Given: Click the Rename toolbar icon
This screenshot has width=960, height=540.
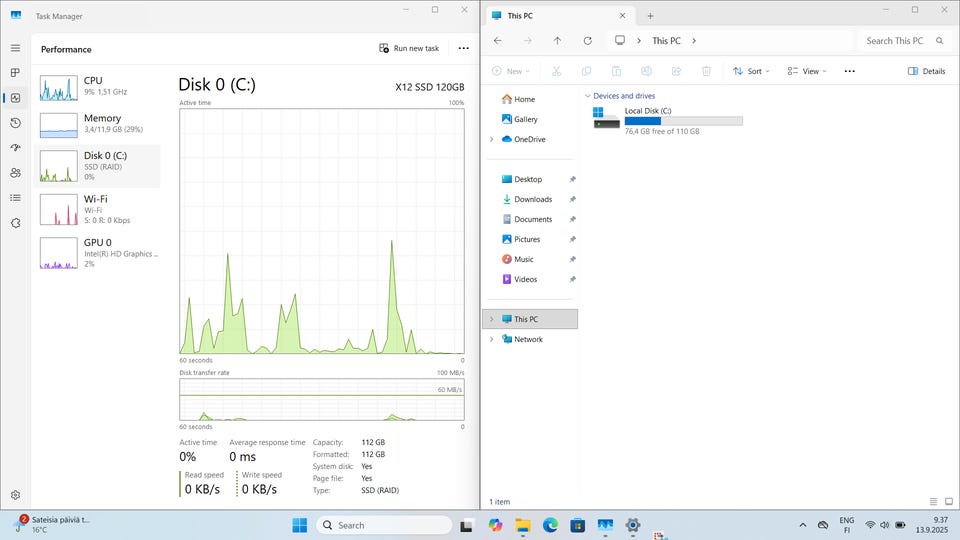Looking at the screenshot, I should point(646,71).
